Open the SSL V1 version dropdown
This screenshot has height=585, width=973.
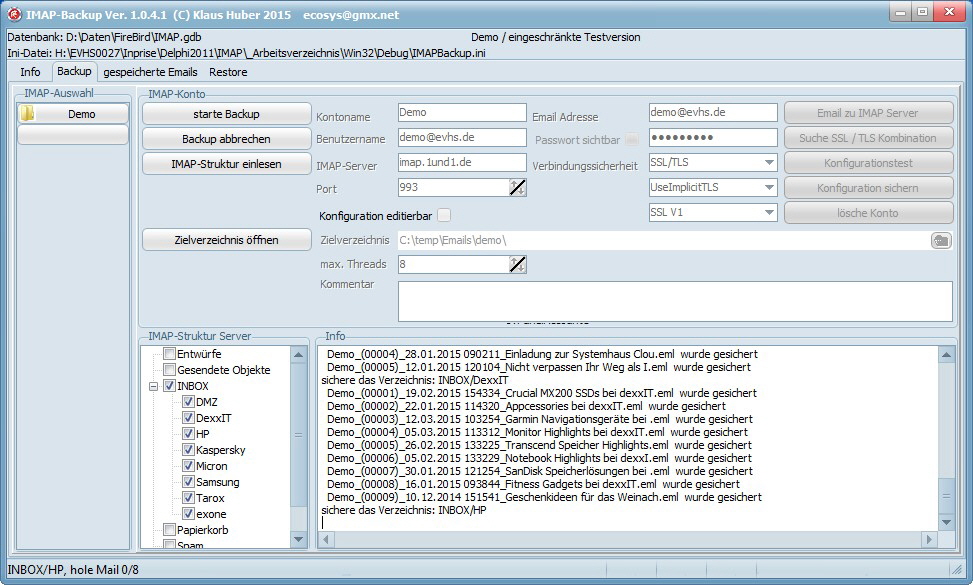pos(769,212)
